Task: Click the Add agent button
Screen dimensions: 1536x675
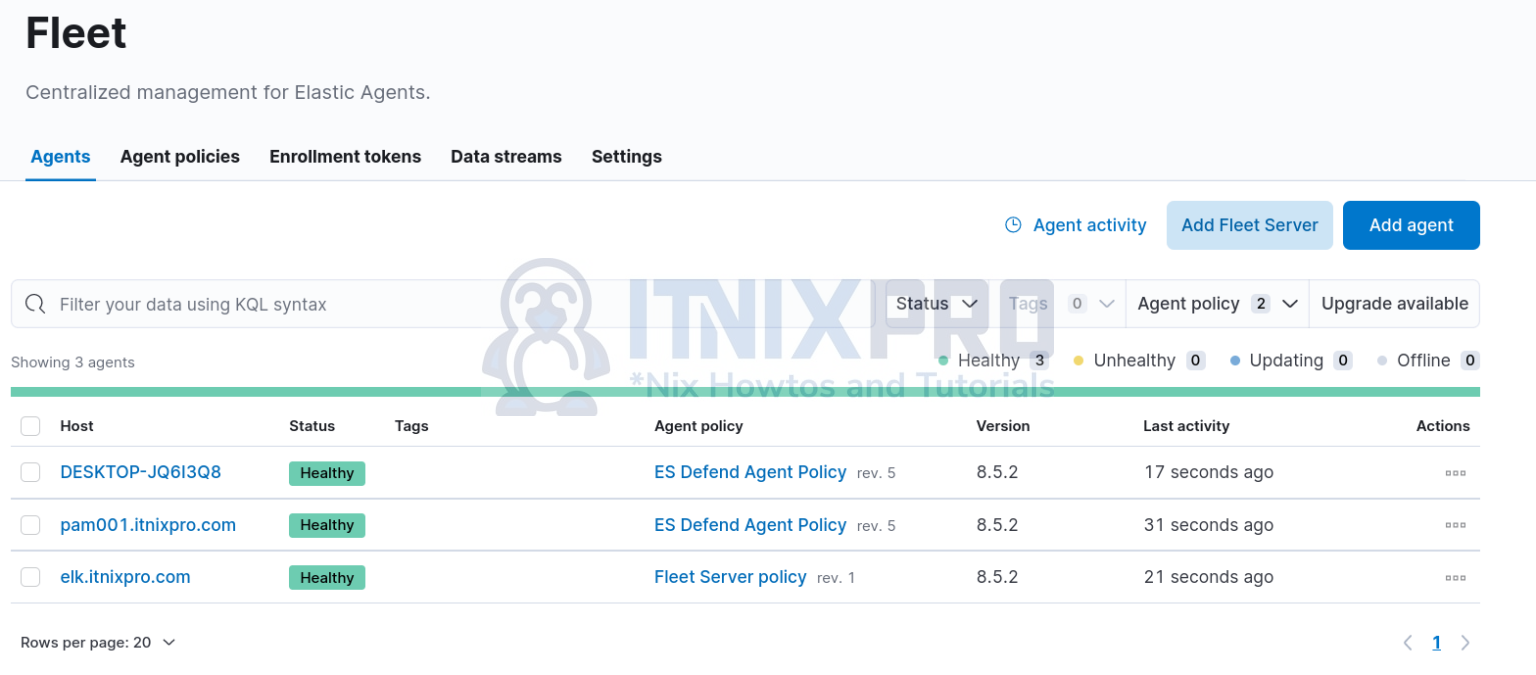Action: pos(1411,225)
